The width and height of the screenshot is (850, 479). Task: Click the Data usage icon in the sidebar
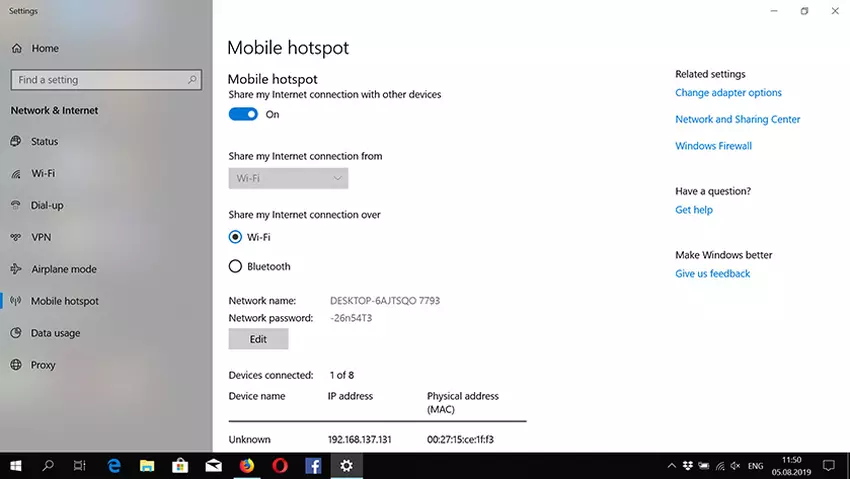(16, 334)
